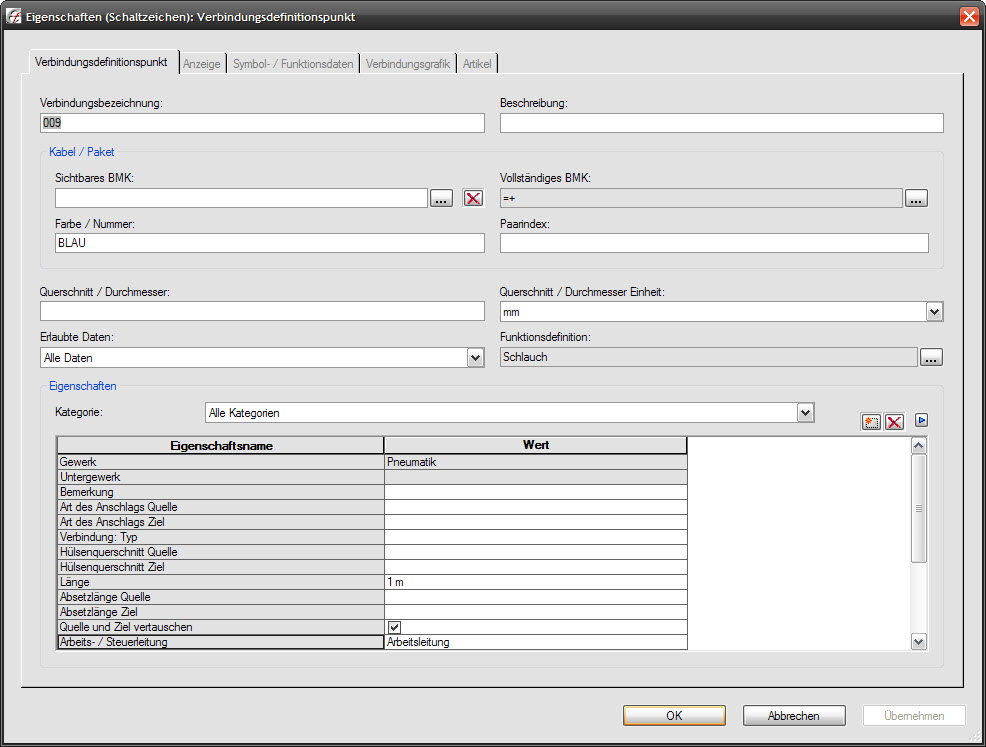Click the Eigenschaftsname column header
Viewport: 986px width, 747px height.
pos(221,446)
